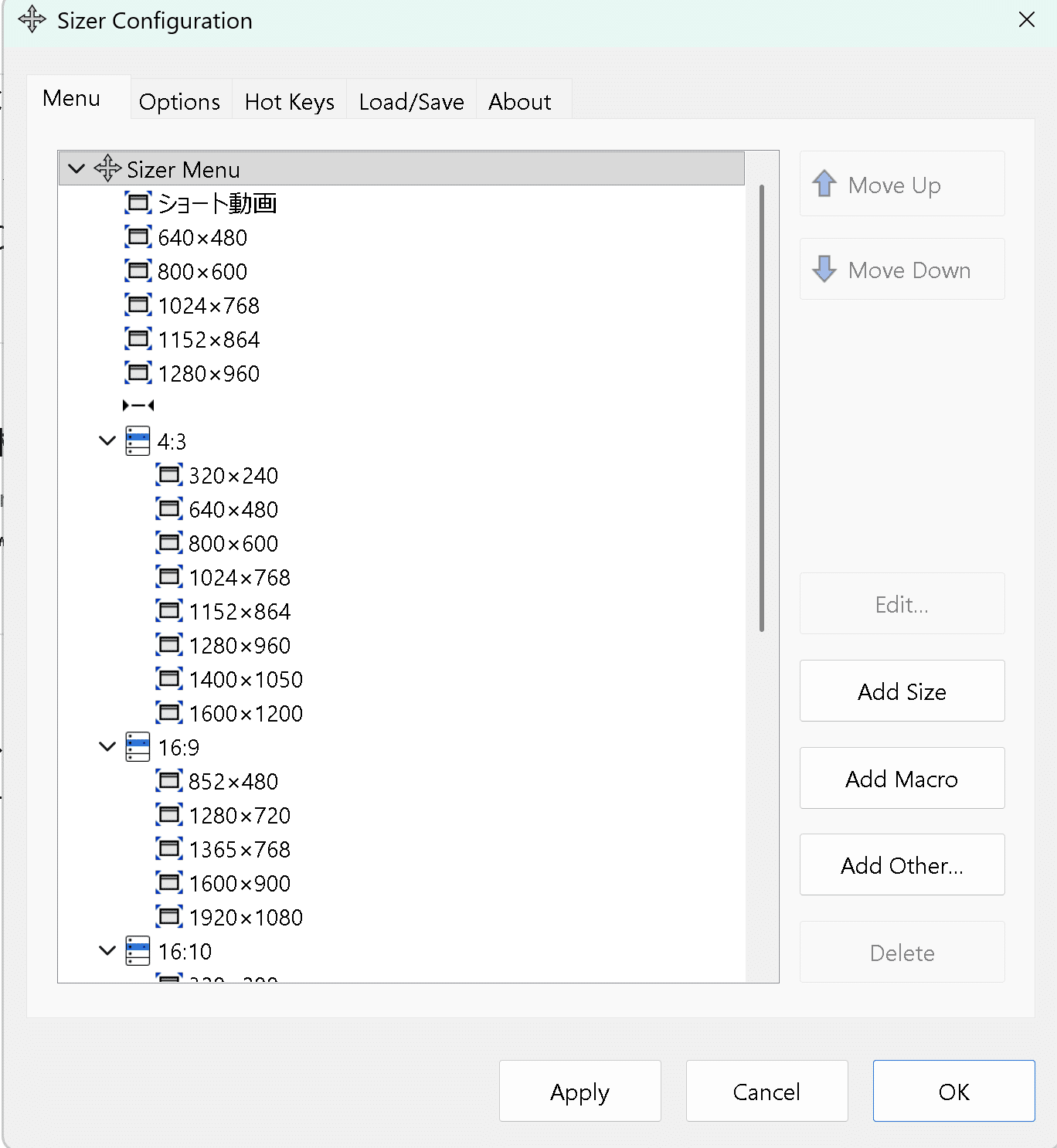
Task: Click the 1152×864 icon under 4:3
Action: pos(169,611)
